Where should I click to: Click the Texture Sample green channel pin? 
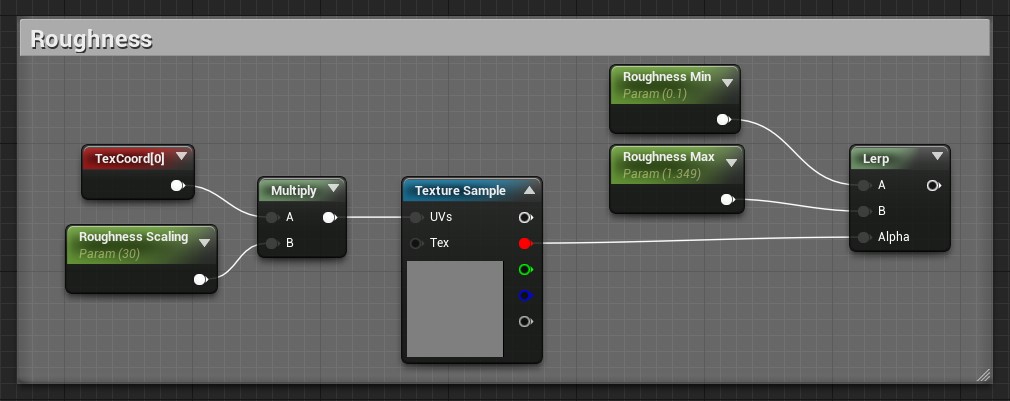click(526, 269)
